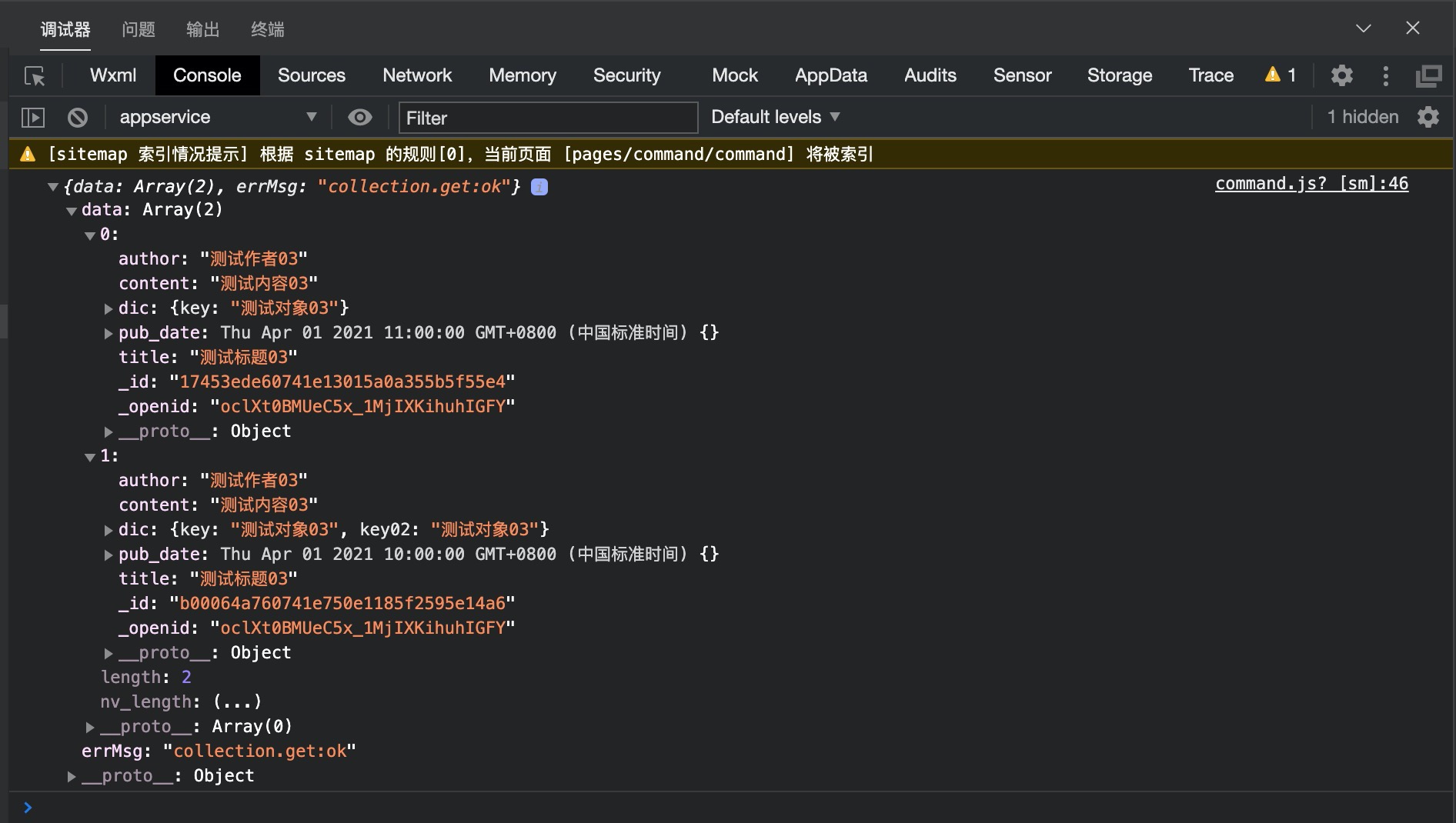1456x823 pixels.
Task: Open the Sources tab
Action: (x=312, y=75)
